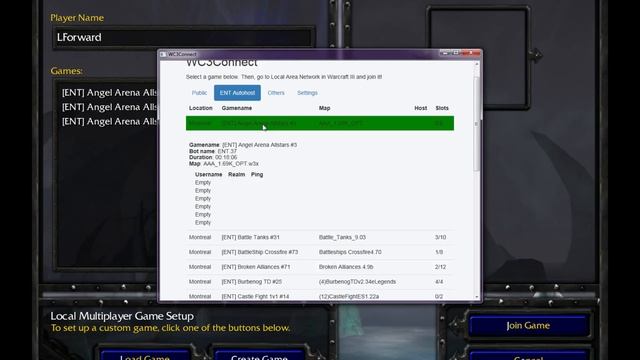Click the Broken Alliances 4.9b map name
640x360 pixels.
click(346, 267)
